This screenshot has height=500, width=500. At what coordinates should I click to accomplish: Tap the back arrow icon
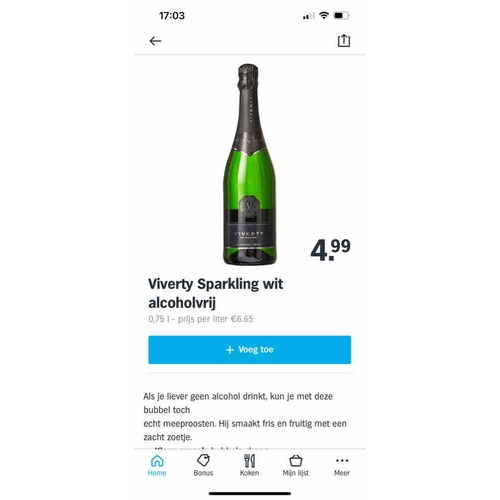(x=155, y=41)
